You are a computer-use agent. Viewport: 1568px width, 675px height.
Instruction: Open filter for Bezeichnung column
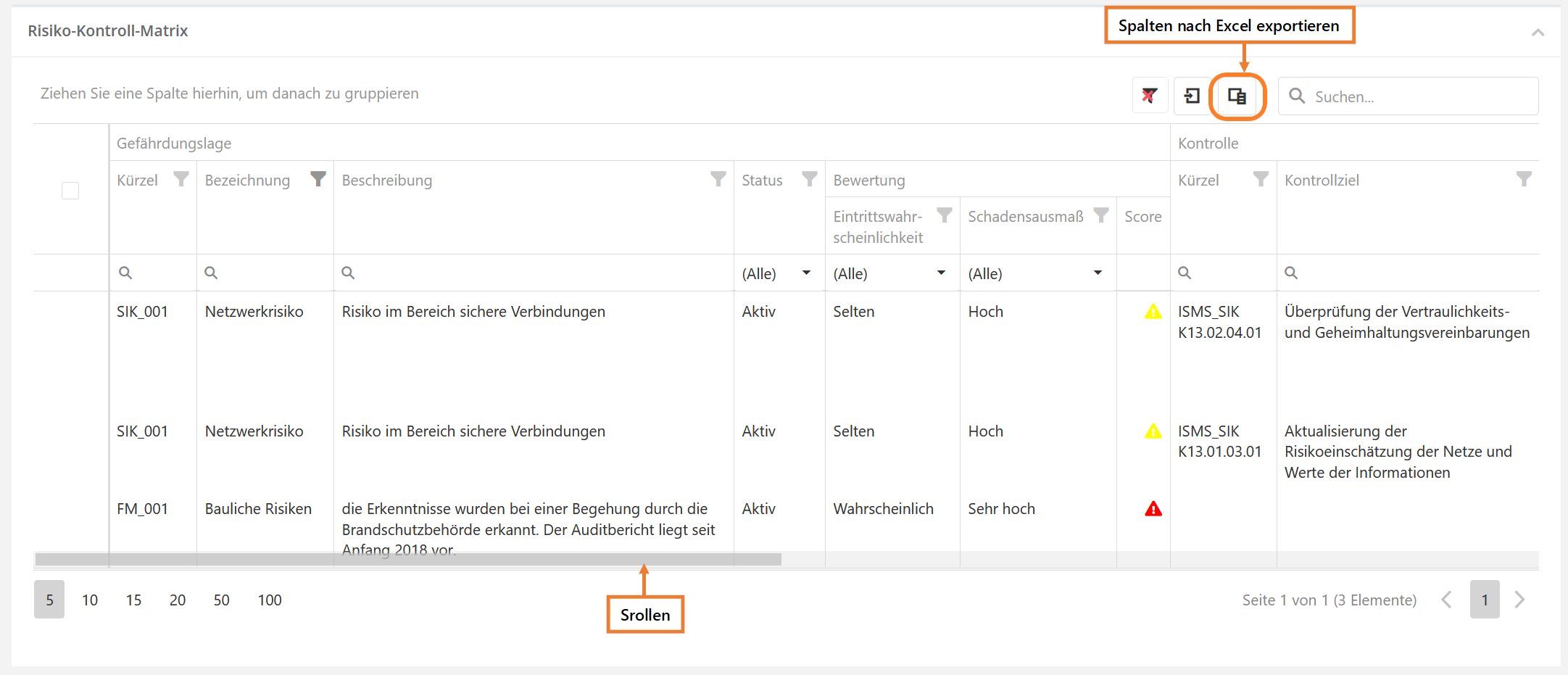tap(318, 179)
